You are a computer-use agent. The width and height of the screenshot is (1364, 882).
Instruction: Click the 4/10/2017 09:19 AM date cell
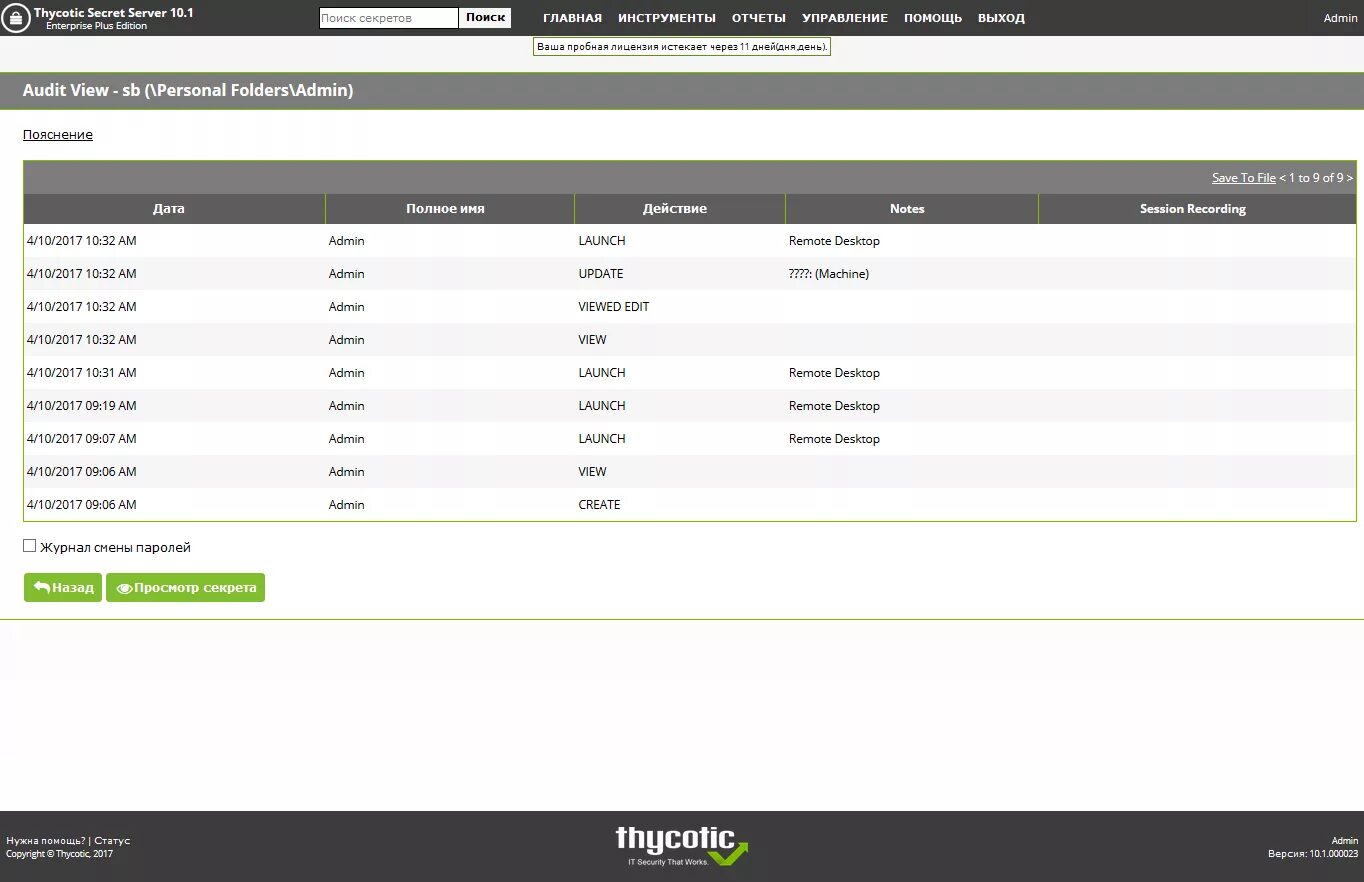(x=82, y=406)
